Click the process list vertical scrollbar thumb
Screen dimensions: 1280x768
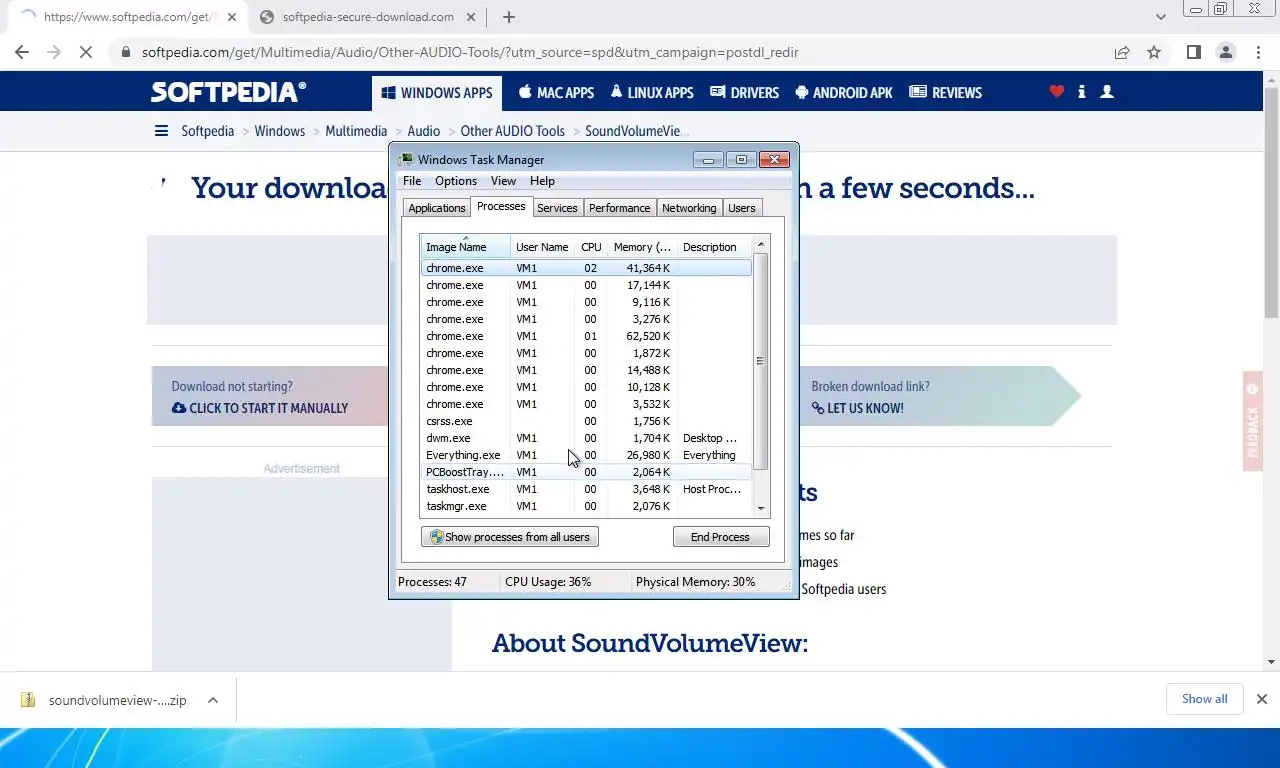click(760, 361)
